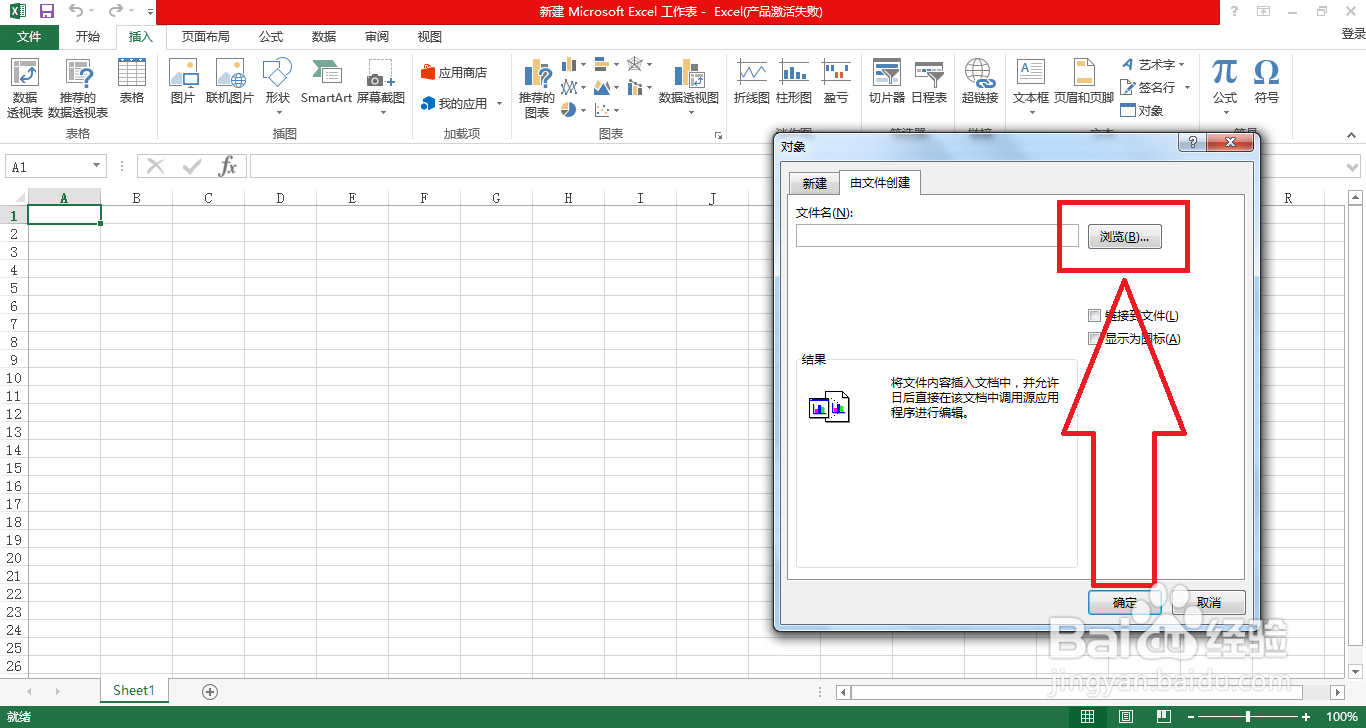Viewport: 1366px width, 728px height.
Task: Select the Create New (新建) dialog tab
Action: (815, 183)
